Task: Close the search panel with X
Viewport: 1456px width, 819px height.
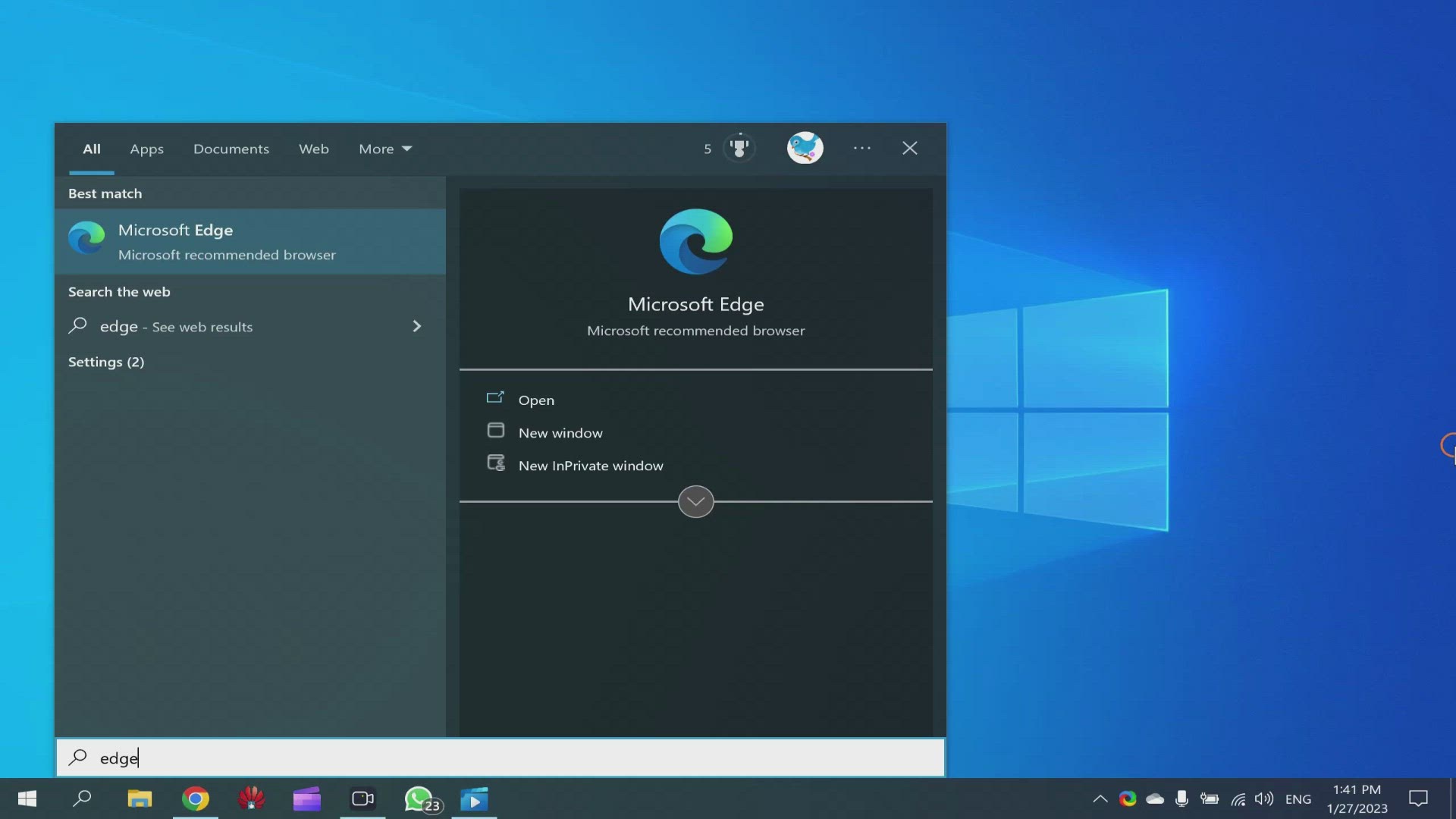Action: [910, 148]
